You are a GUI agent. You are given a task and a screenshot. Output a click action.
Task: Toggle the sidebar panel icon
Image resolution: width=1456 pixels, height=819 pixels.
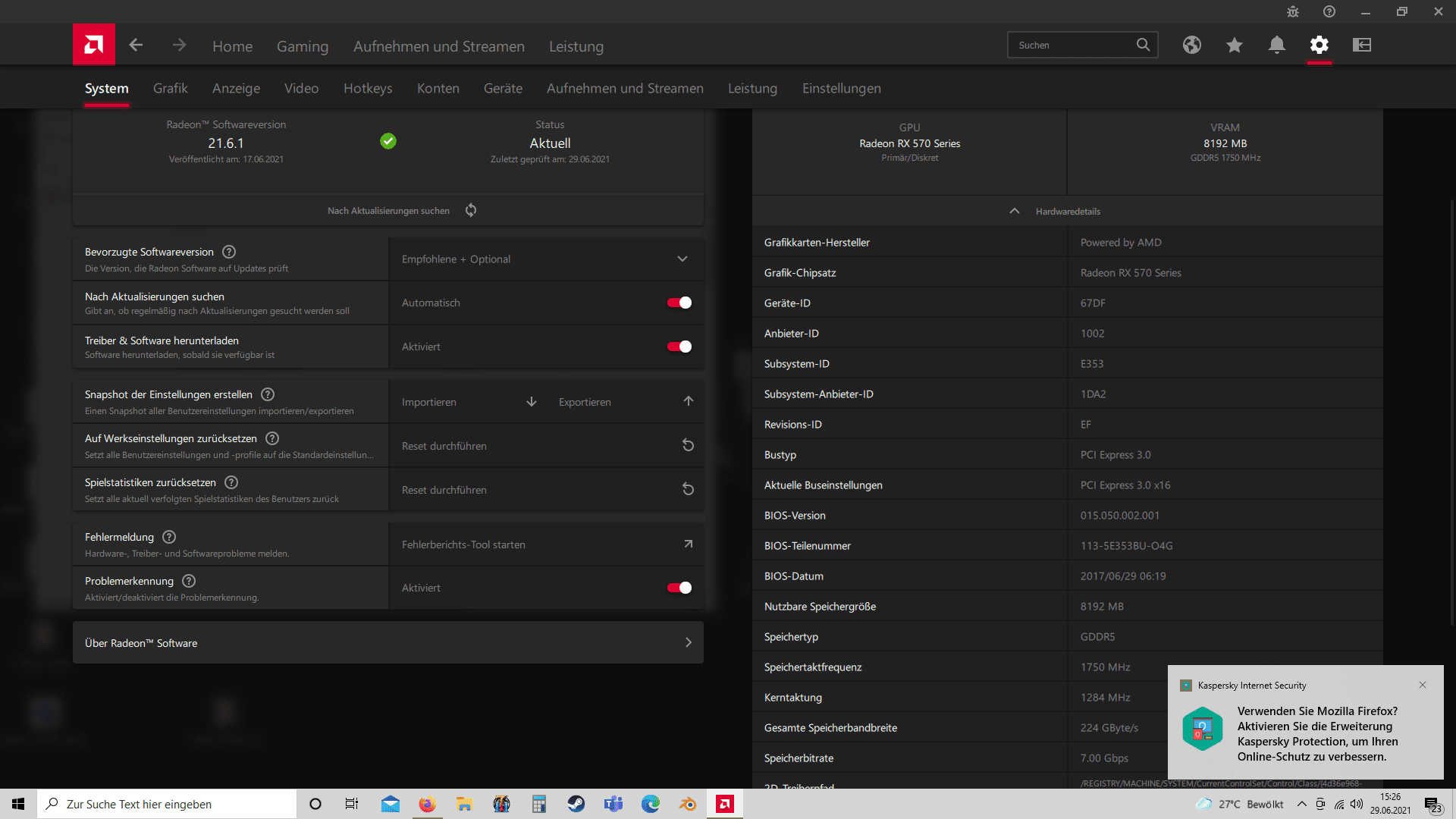click(x=1362, y=45)
